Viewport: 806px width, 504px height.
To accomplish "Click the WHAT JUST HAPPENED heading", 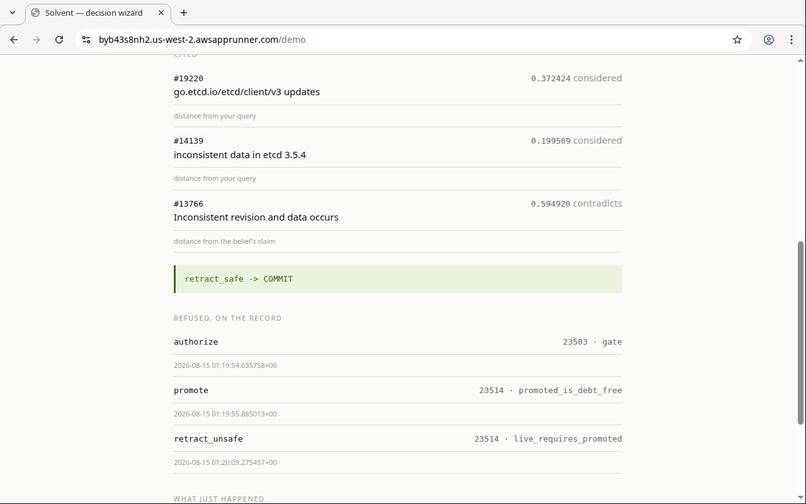I will (219, 499).
